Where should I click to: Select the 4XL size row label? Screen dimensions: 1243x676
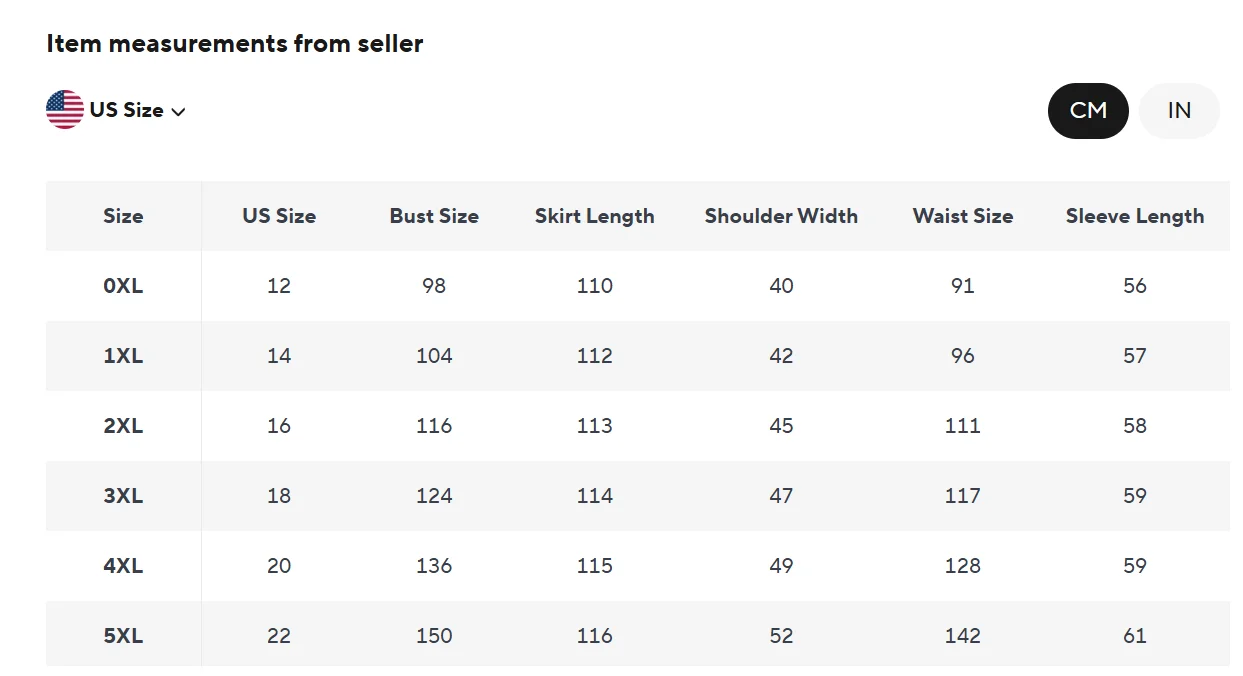pos(123,566)
